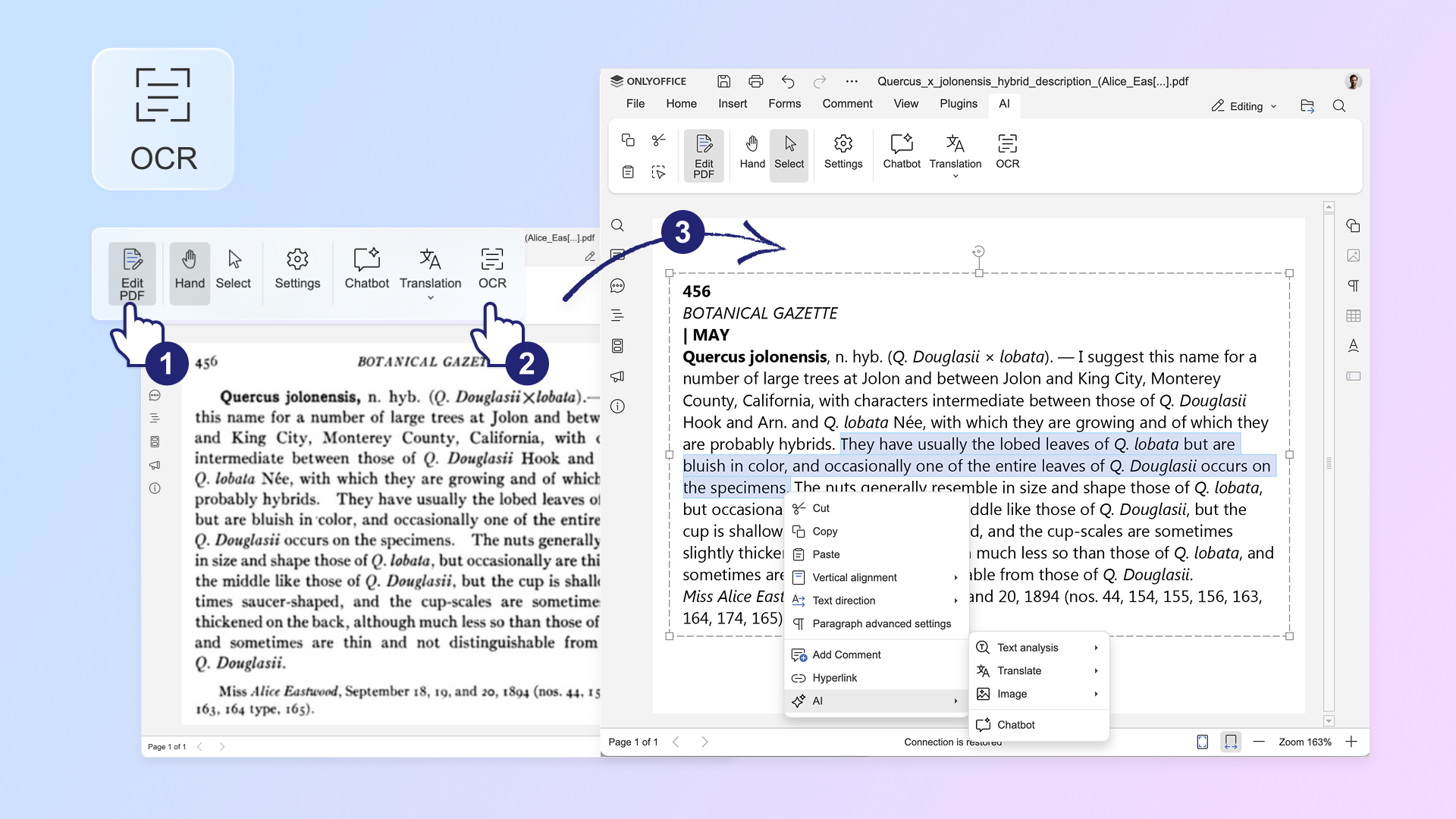Click the vertical scrollbar down arrow
Screen dimensions: 1456x819
(x=1329, y=721)
